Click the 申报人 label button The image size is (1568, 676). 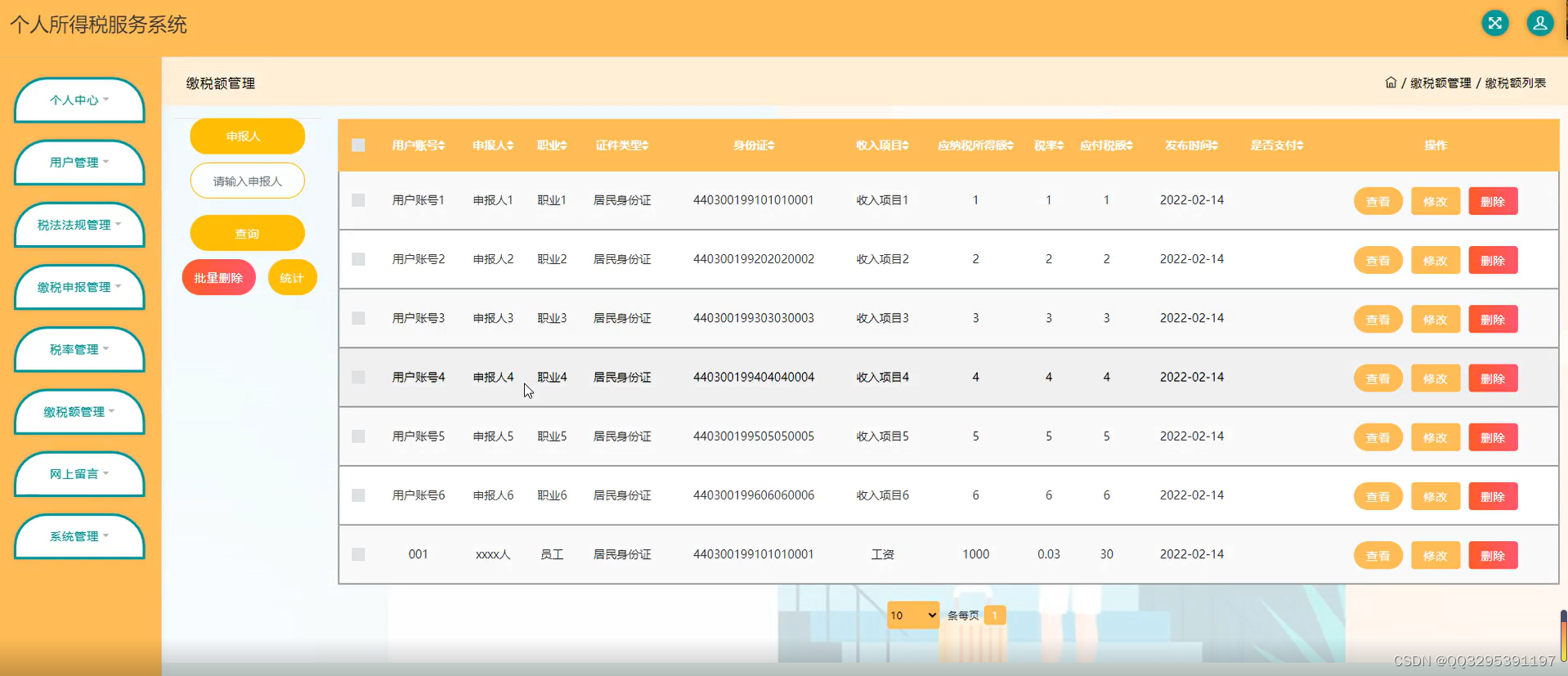point(248,137)
